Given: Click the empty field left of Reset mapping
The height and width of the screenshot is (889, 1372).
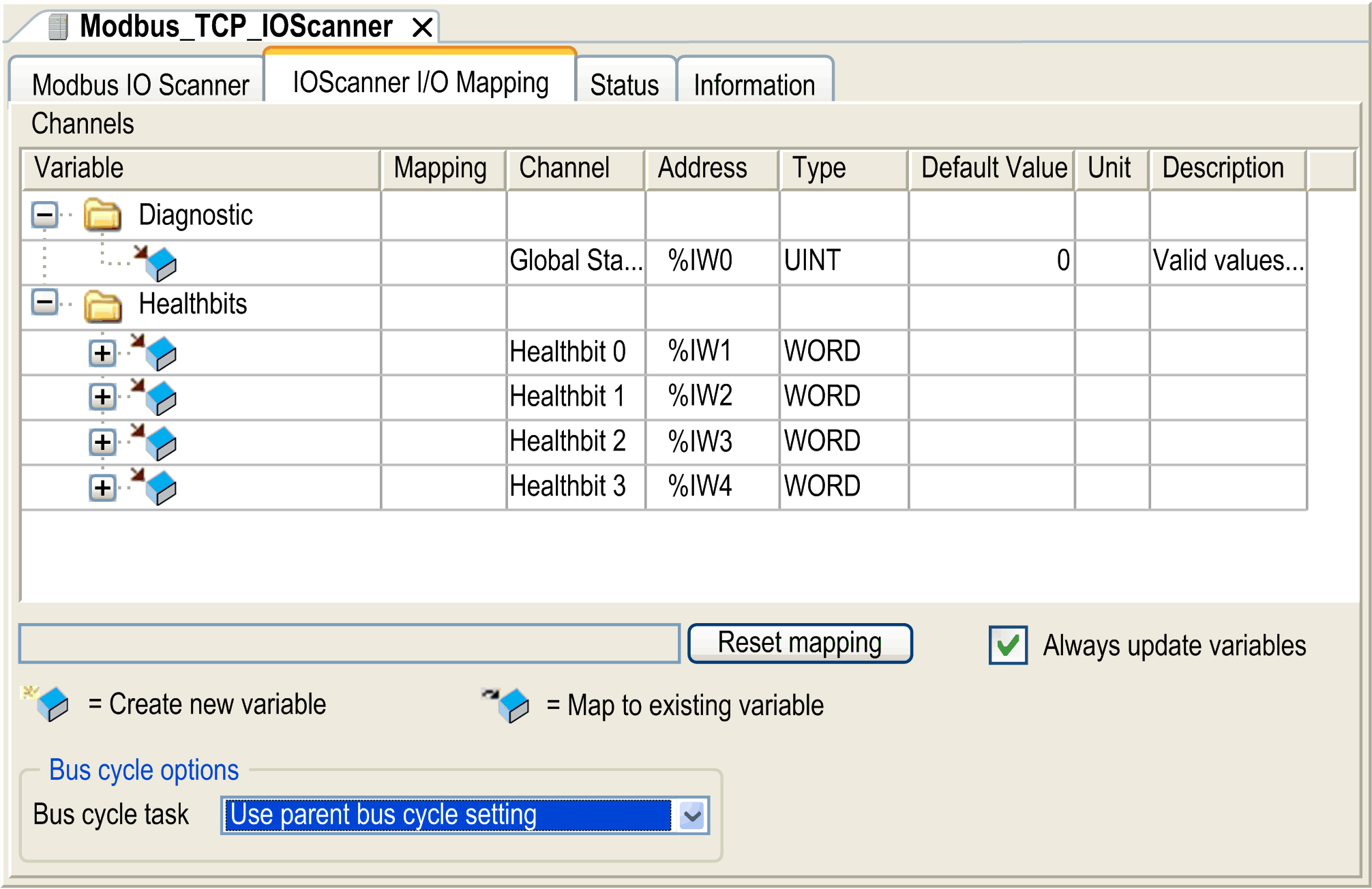Looking at the screenshot, I should tap(349, 643).
